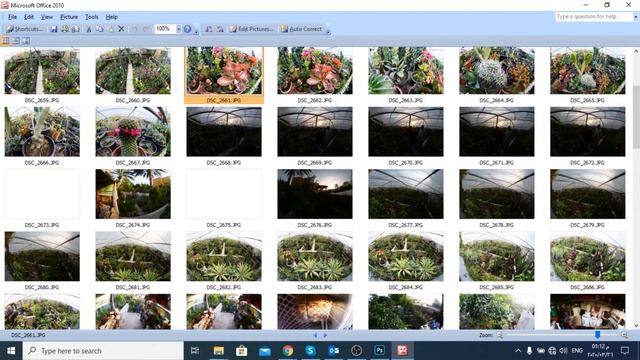Viewport: 640px width, 360px height.
Task: Click the thumbnail zoom slider handle
Action: point(598,335)
